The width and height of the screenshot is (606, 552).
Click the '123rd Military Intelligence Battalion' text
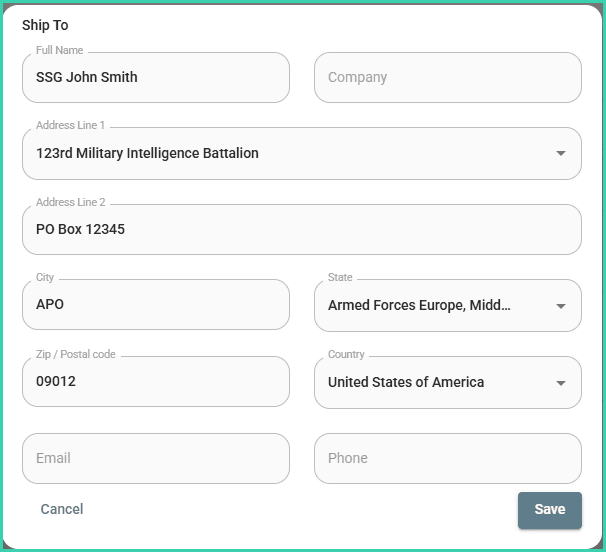tap(147, 154)
